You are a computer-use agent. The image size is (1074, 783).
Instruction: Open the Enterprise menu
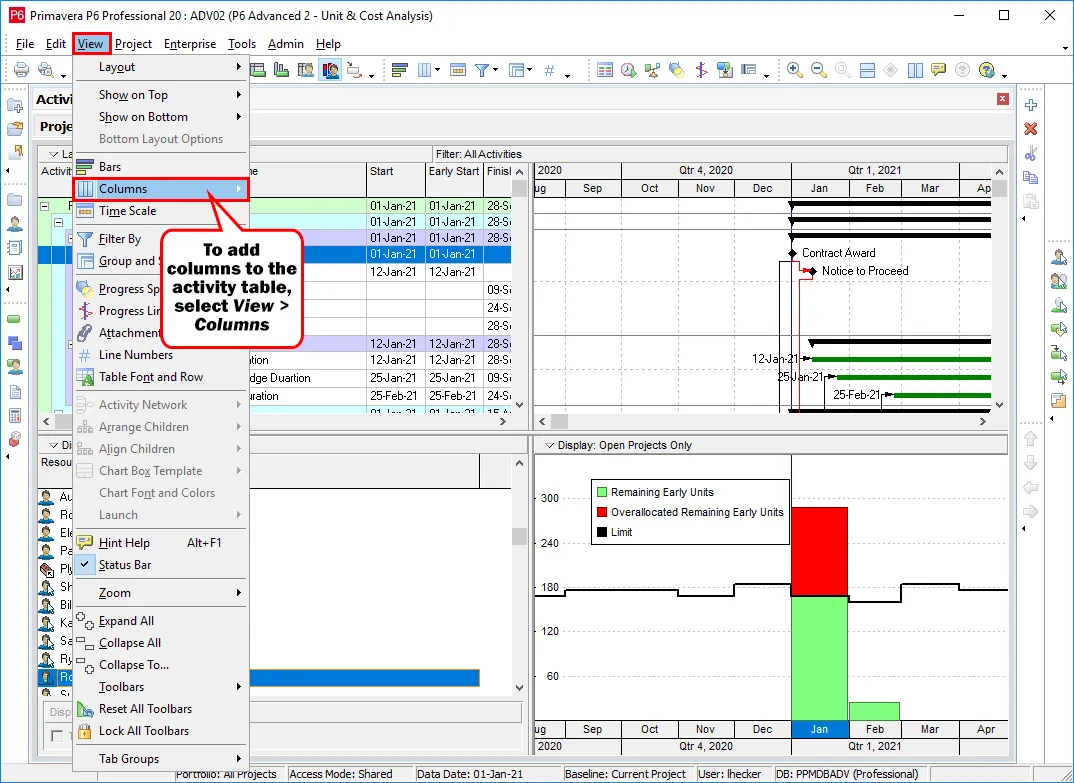click(189, 44)
